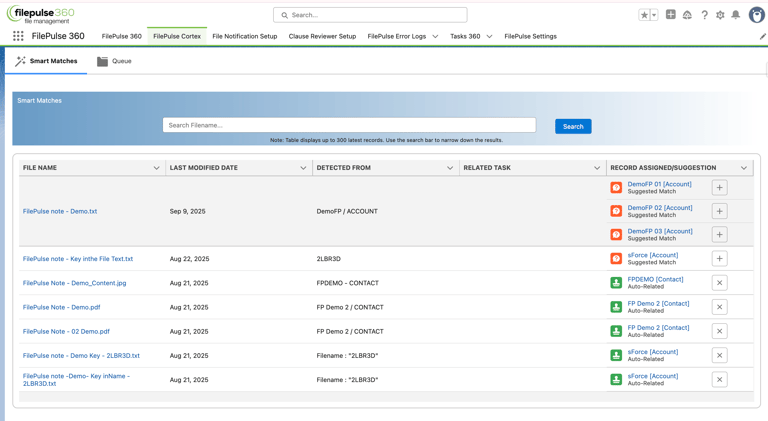Switch to the FilePulse 360 nav tab

[121, 36]
